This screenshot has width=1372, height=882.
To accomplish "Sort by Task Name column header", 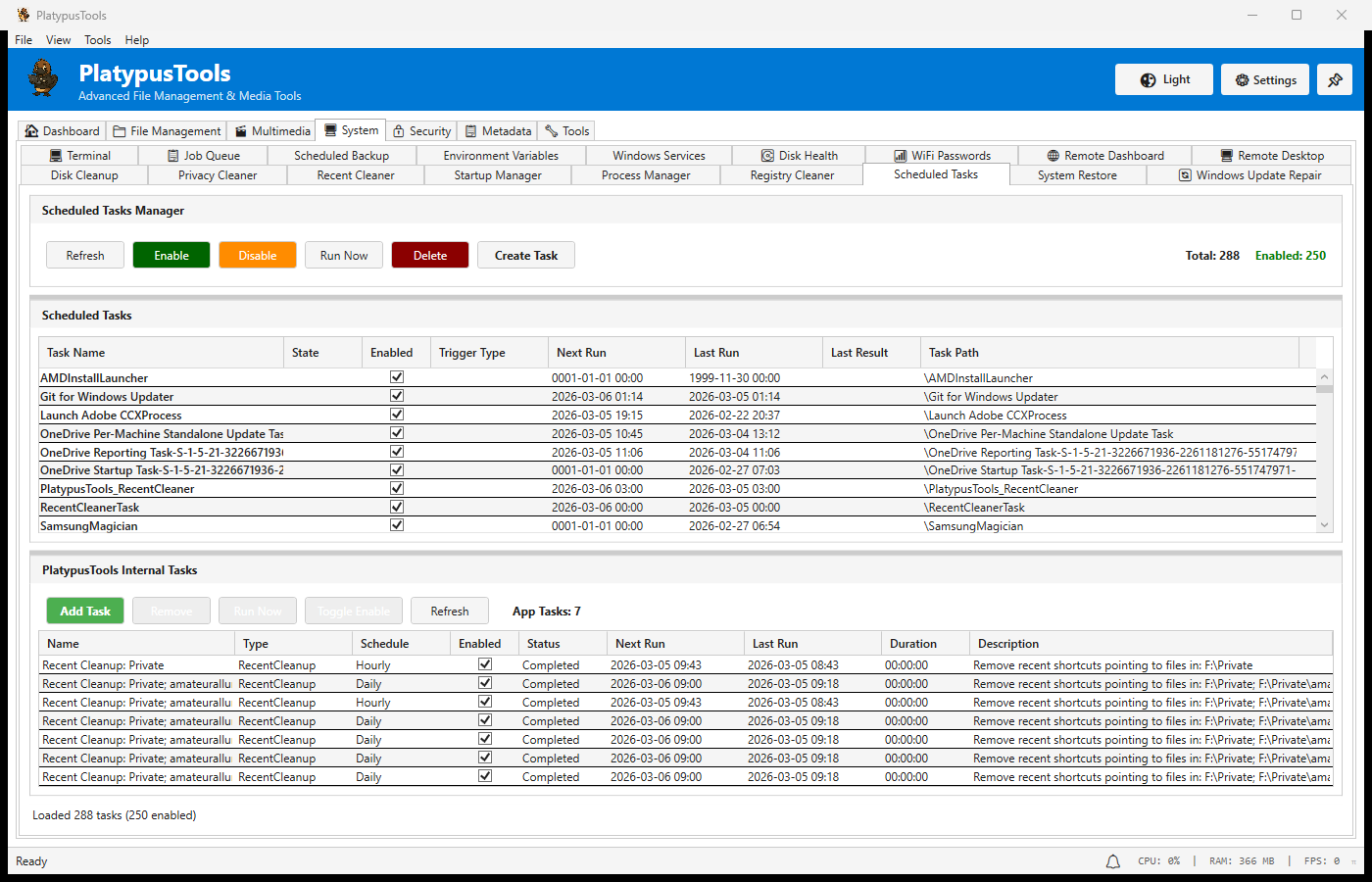I will pos(162,353).
